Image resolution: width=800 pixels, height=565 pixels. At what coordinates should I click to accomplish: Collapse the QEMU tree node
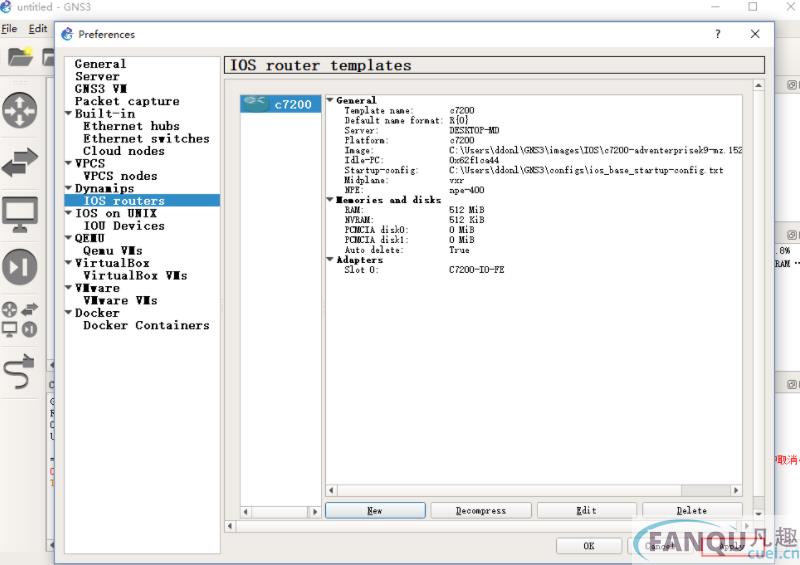pyautogui.click(x=69, y=238)
